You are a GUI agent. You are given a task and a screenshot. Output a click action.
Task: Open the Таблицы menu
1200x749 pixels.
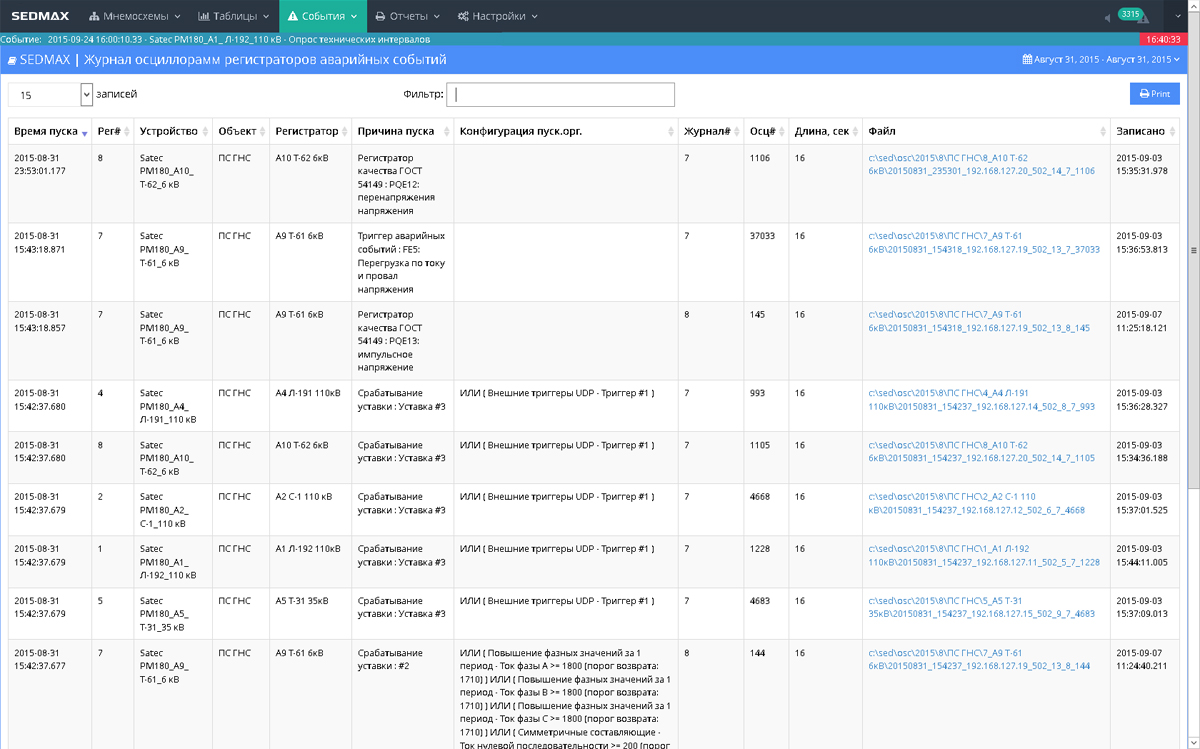234,16
